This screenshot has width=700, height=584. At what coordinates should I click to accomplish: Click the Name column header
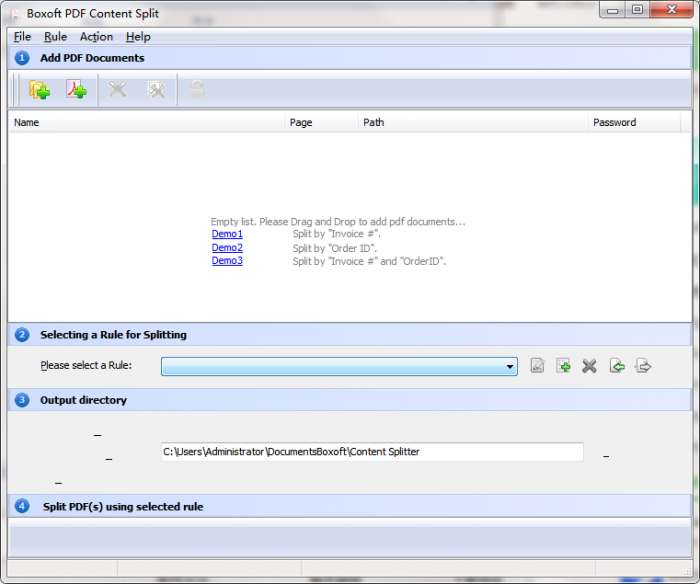(x=146, y=122)
